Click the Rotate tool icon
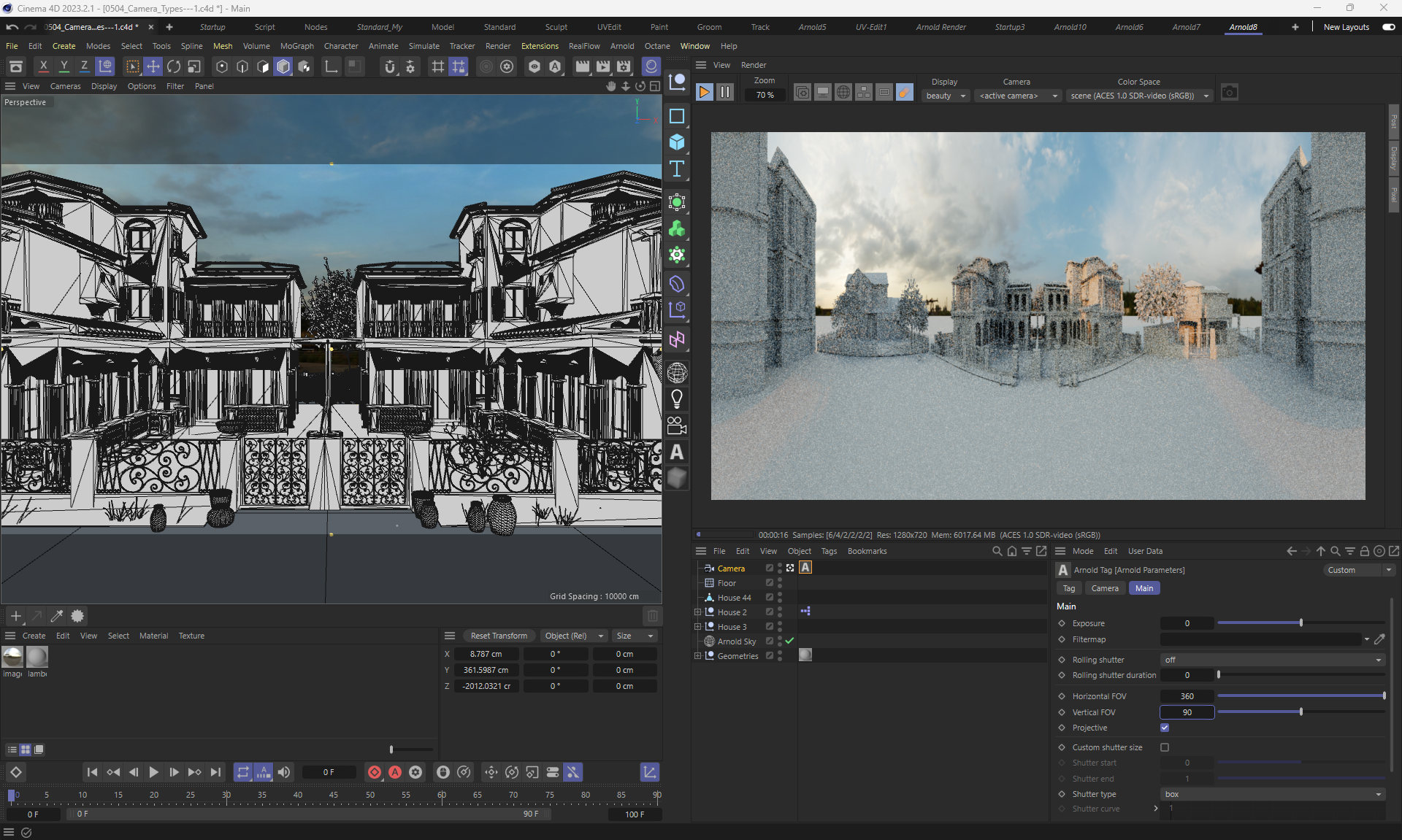This screenshot has width=1402, height=840. 174,67
